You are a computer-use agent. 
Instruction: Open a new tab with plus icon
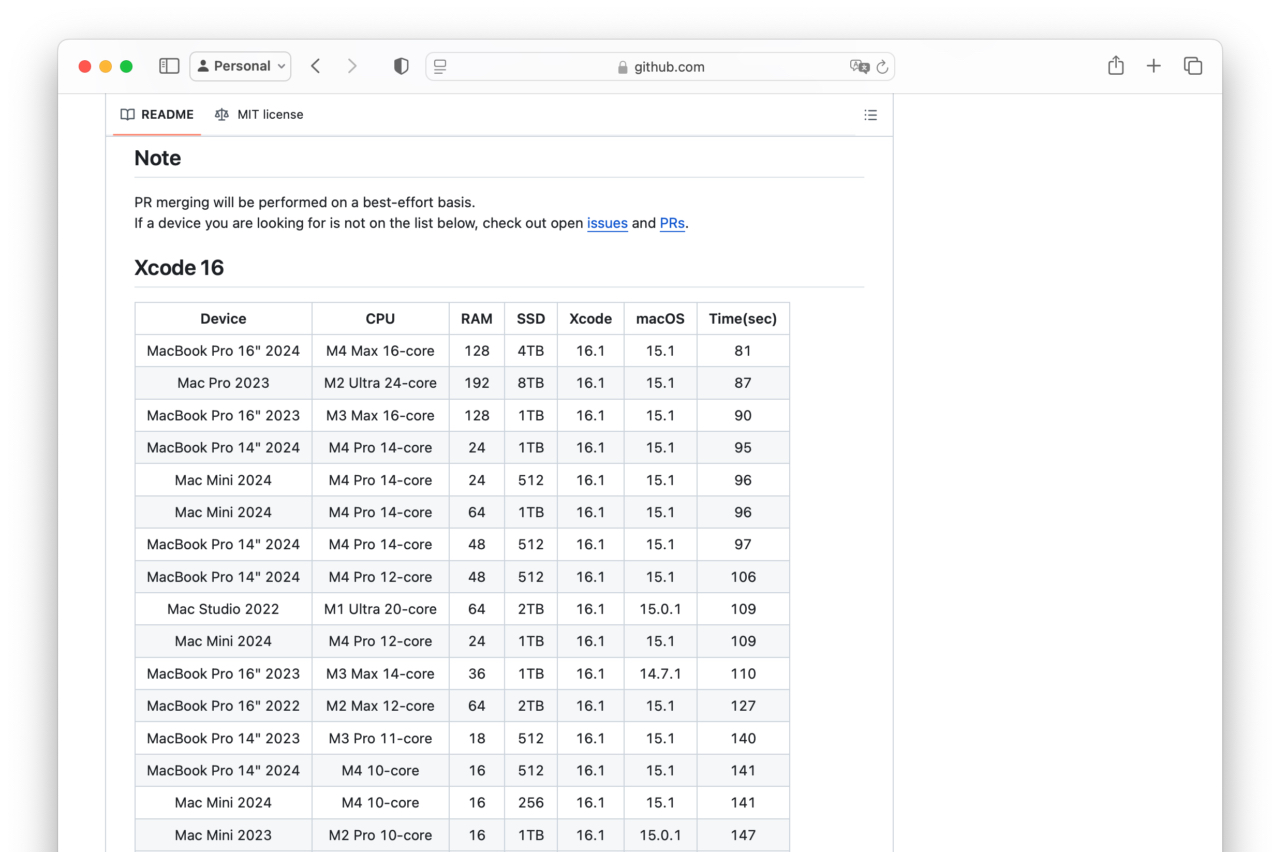(1154, 66)
